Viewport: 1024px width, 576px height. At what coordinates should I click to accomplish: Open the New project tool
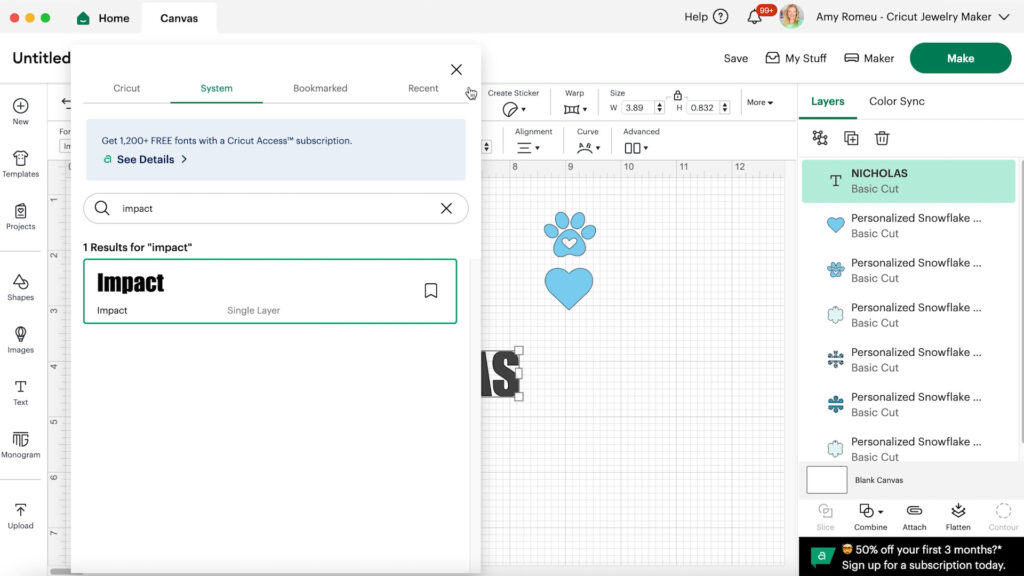[20, 112]
